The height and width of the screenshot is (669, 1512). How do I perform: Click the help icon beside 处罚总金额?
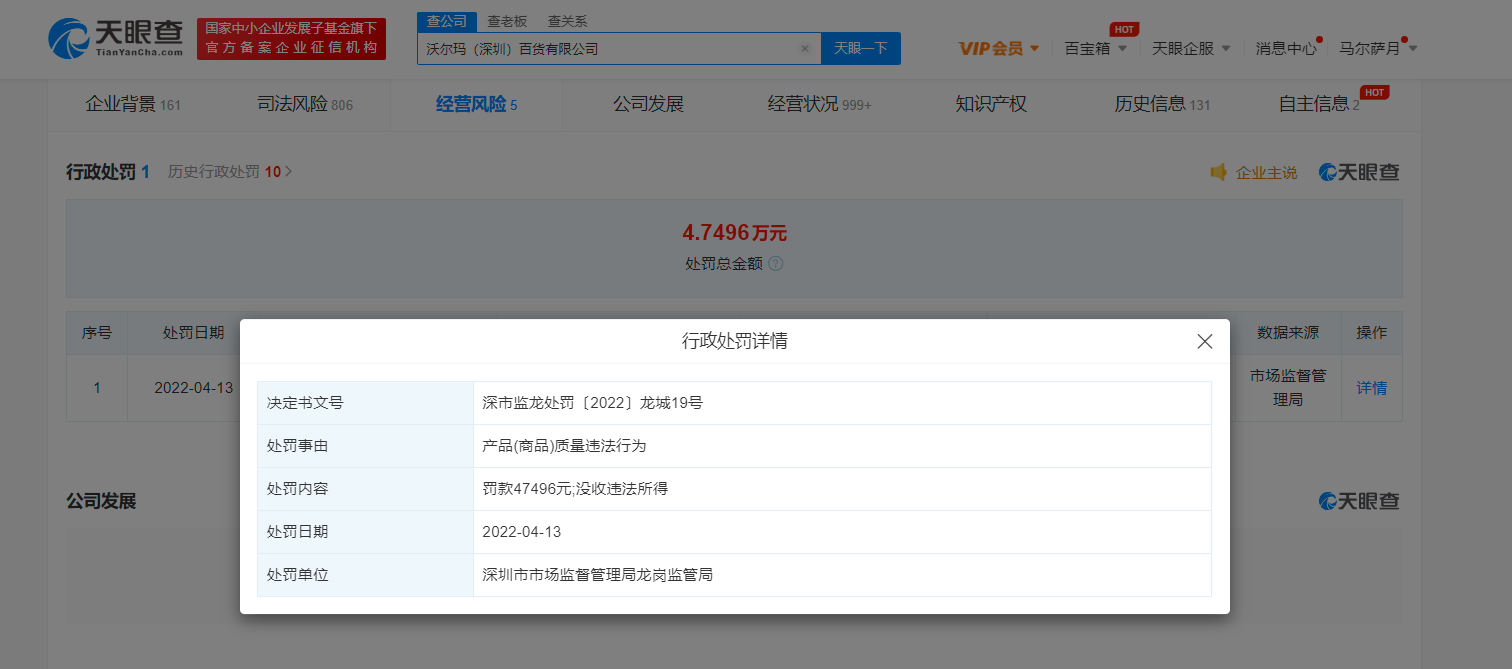pyautogui.click(x=775, y=264)
